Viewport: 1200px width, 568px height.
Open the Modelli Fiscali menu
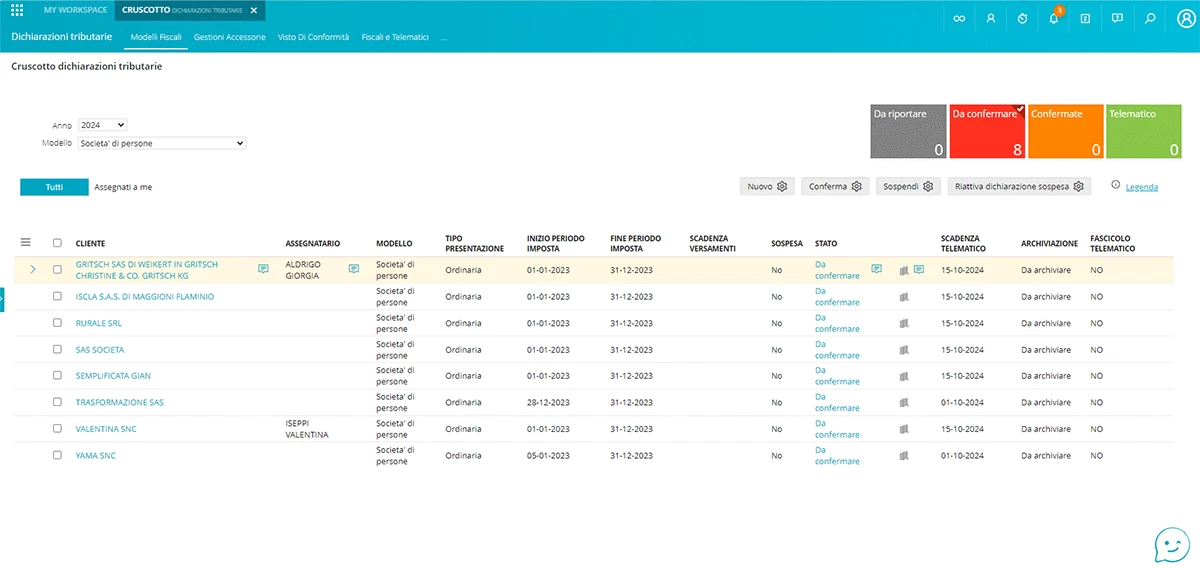point(156,37)
